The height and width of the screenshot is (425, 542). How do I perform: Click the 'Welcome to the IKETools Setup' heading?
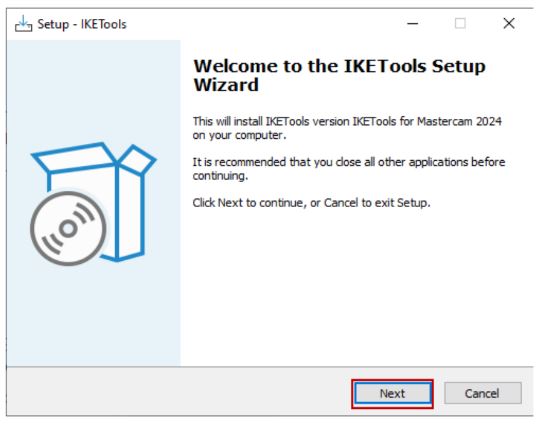pyautogui.click(x=339, y=66)
